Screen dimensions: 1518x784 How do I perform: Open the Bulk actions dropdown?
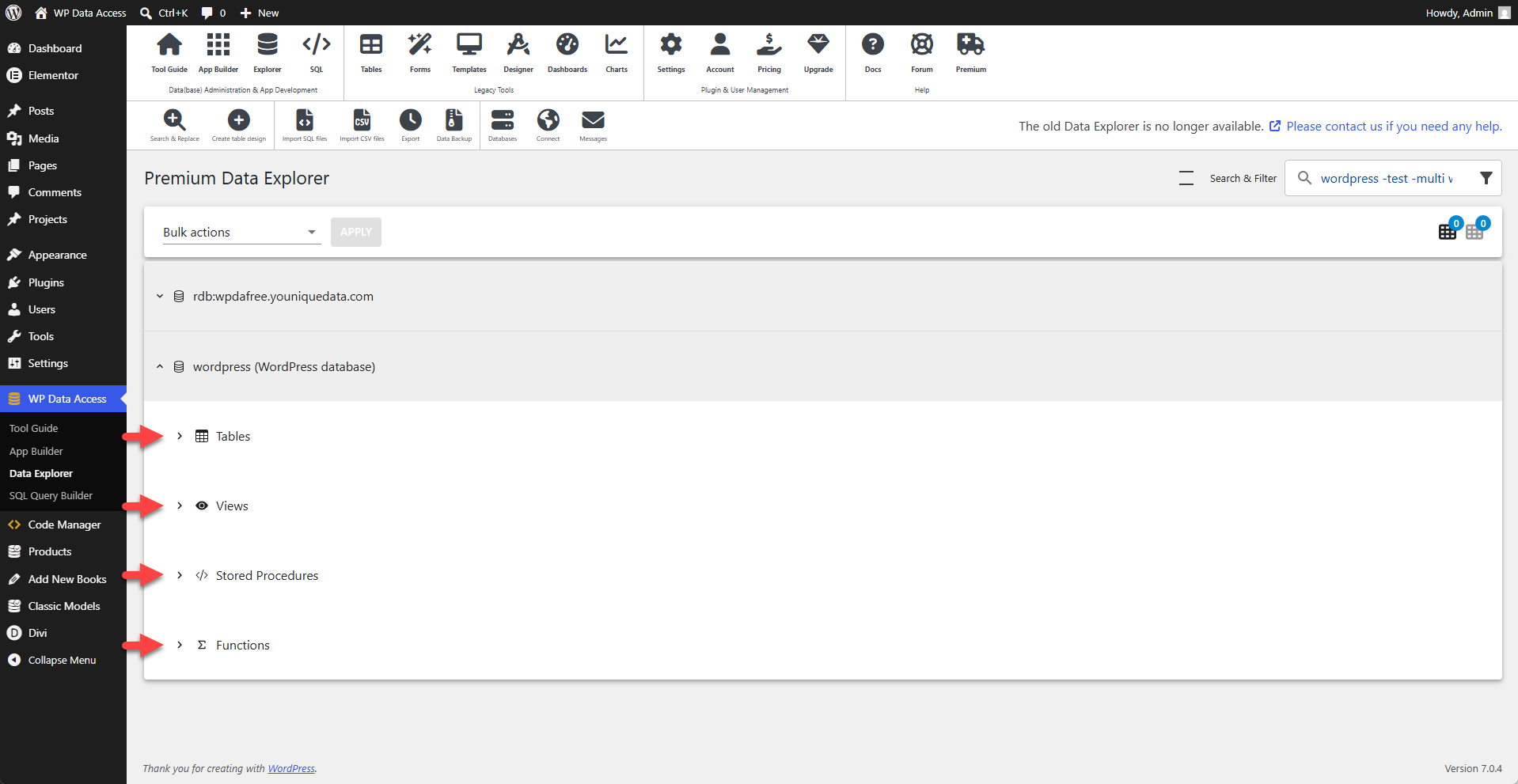pos(241,232)
